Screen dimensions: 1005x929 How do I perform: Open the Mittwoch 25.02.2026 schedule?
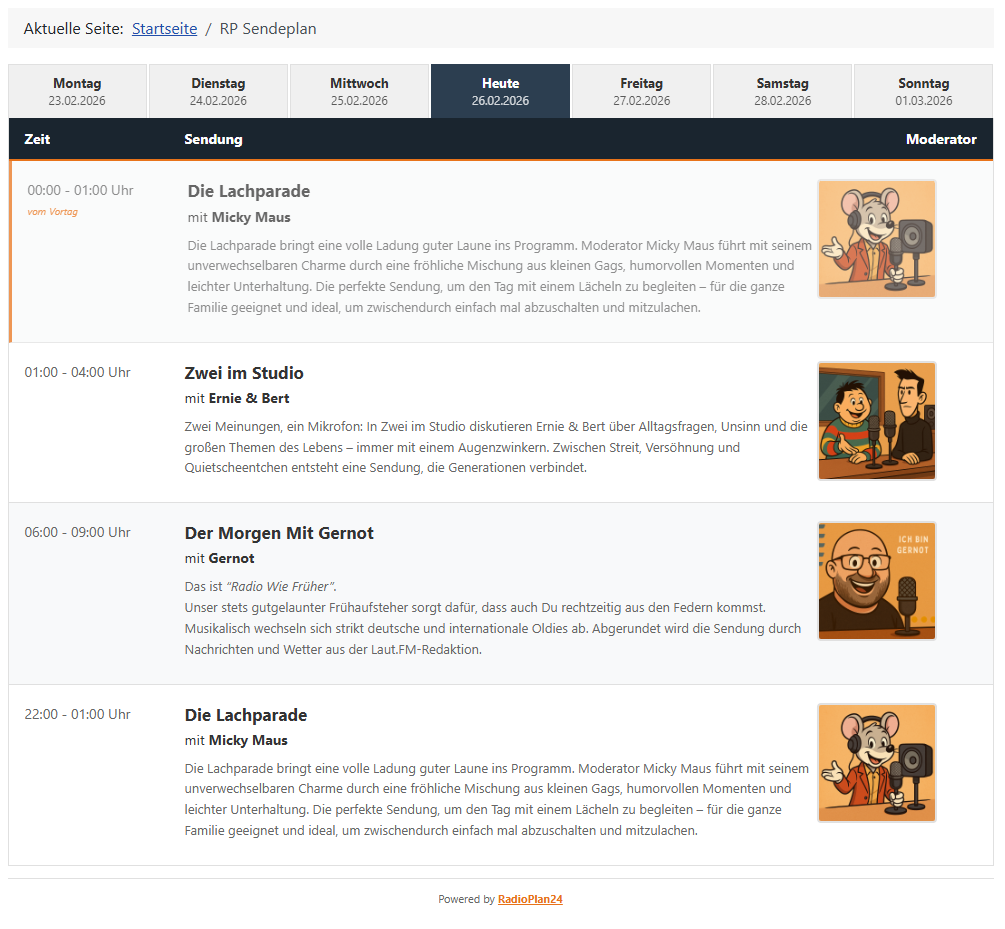359,91
